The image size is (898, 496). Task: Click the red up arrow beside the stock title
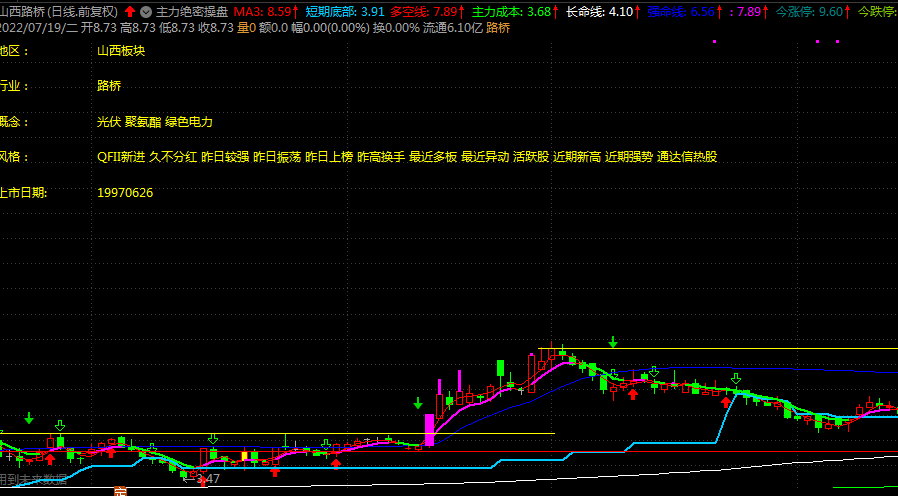[131, 11]
